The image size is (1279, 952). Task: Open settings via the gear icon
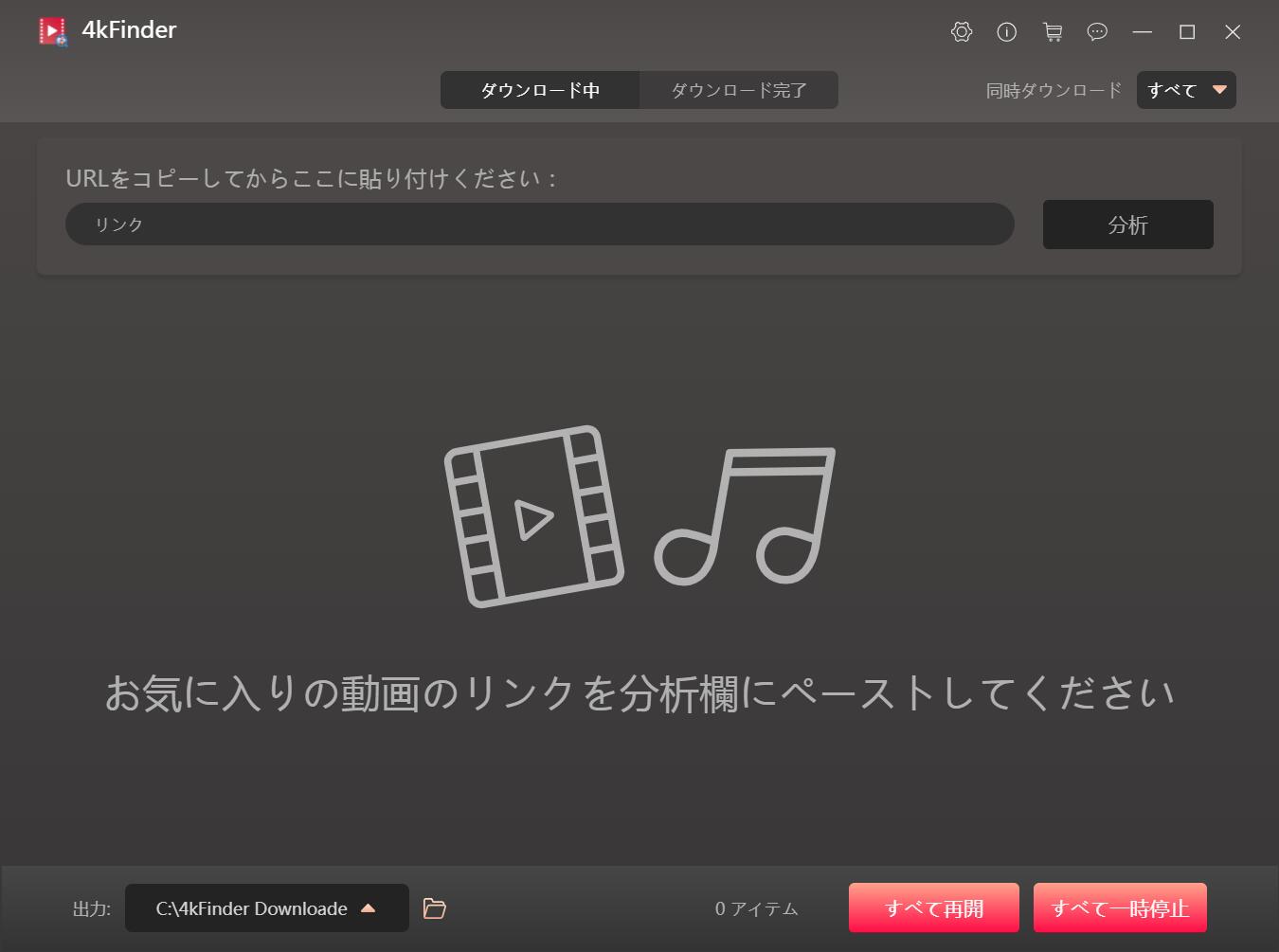pyautogui.click(x=961, y=32)
